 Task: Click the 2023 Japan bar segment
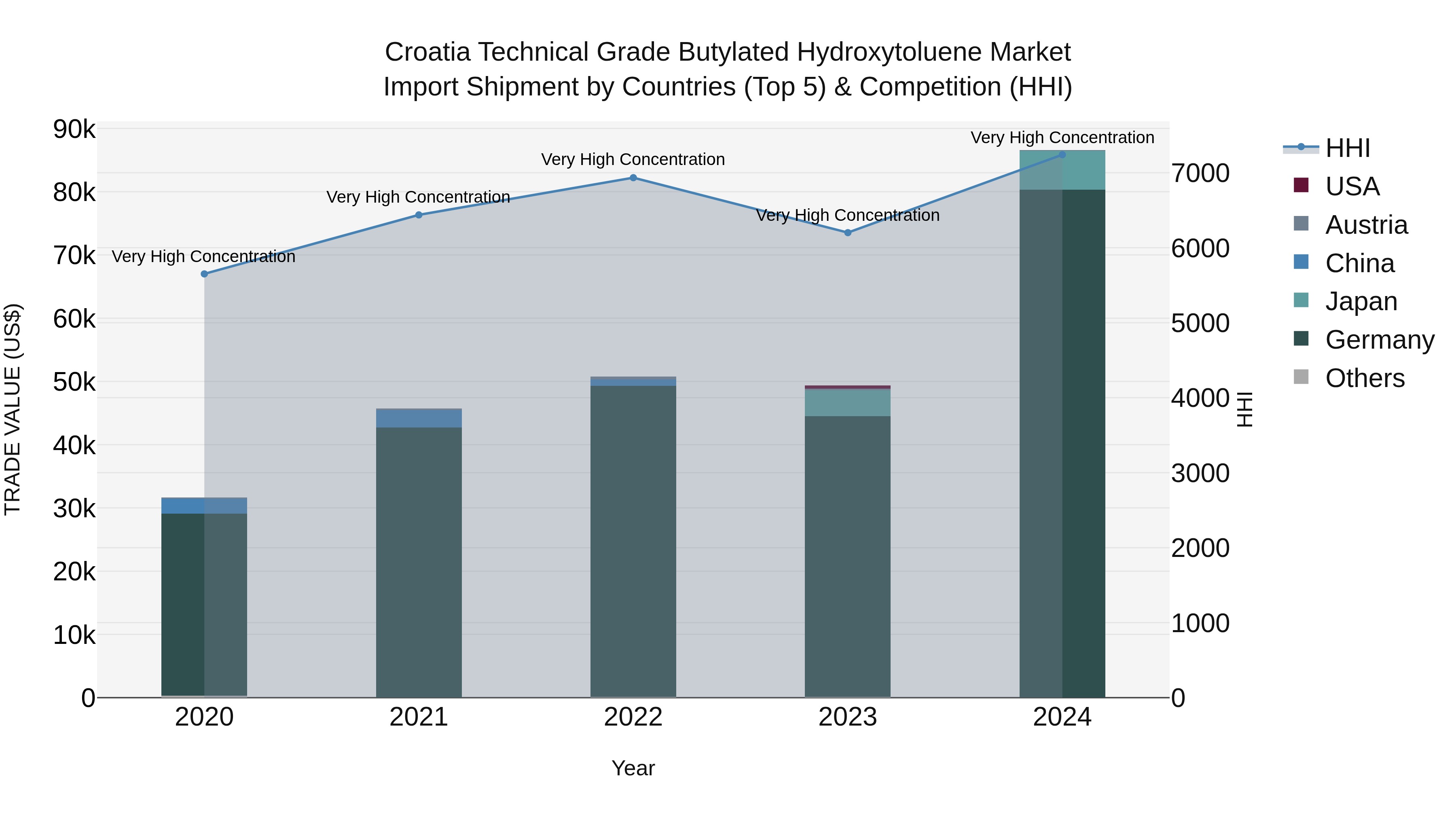[x=848, y=403]
